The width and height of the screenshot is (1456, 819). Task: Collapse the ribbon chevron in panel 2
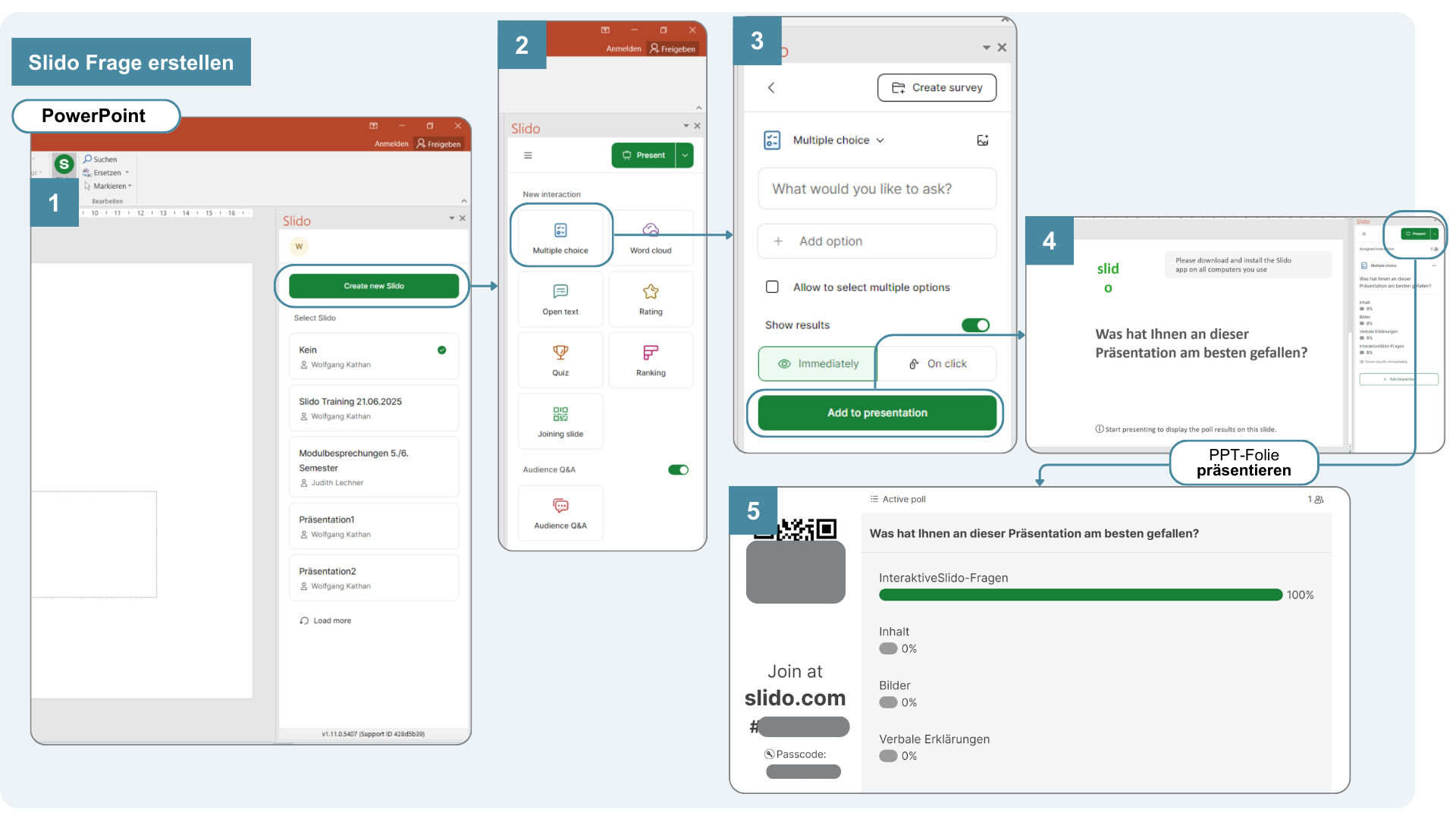click(x=699, y=108)
